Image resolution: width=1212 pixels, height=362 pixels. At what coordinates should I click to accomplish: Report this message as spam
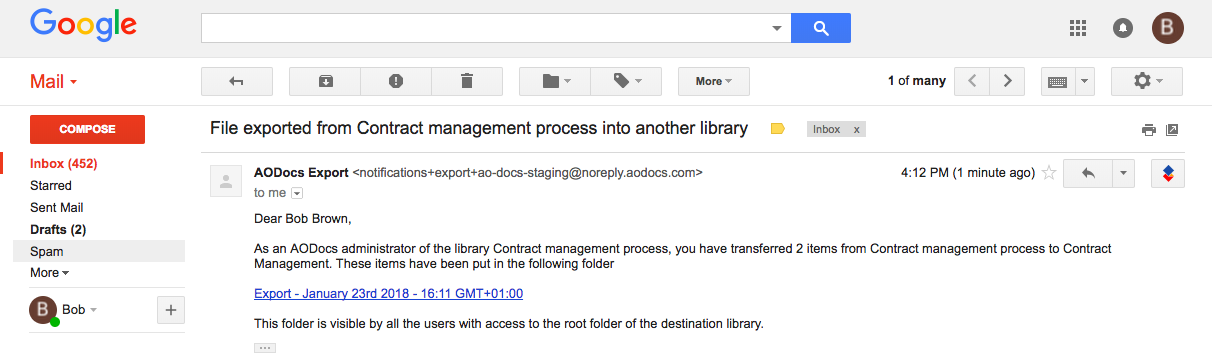tap(396, 81)
